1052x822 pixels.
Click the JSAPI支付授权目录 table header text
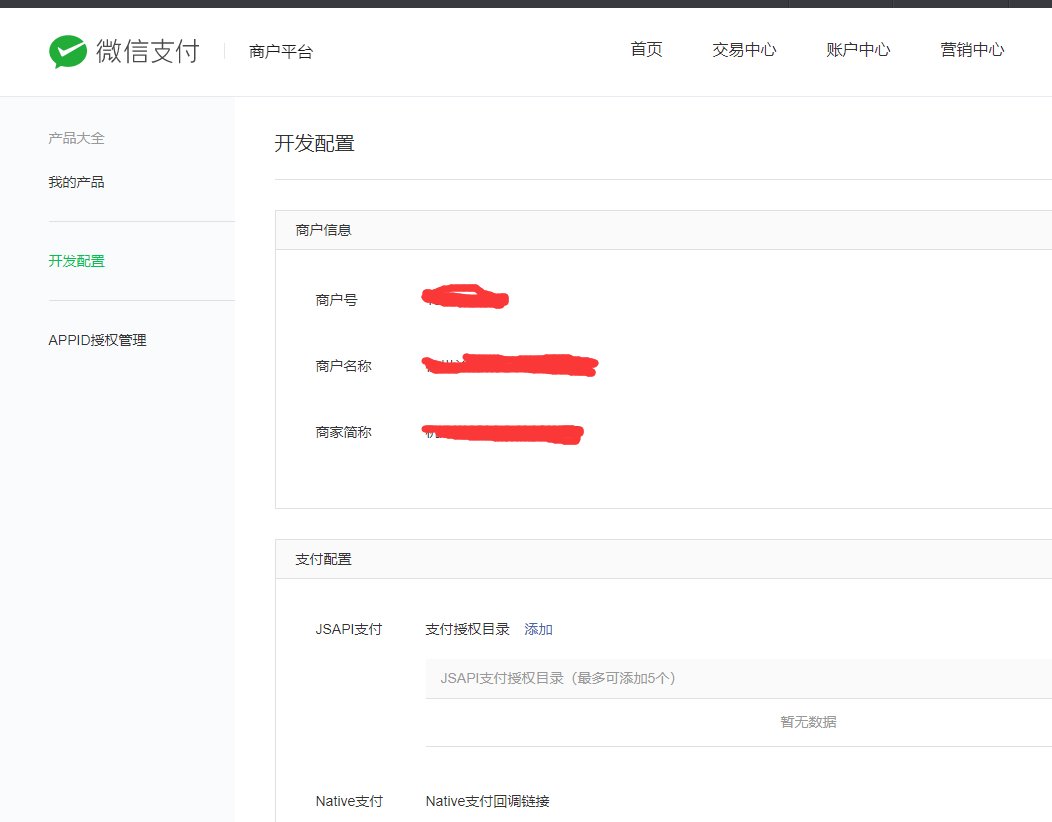558,678
